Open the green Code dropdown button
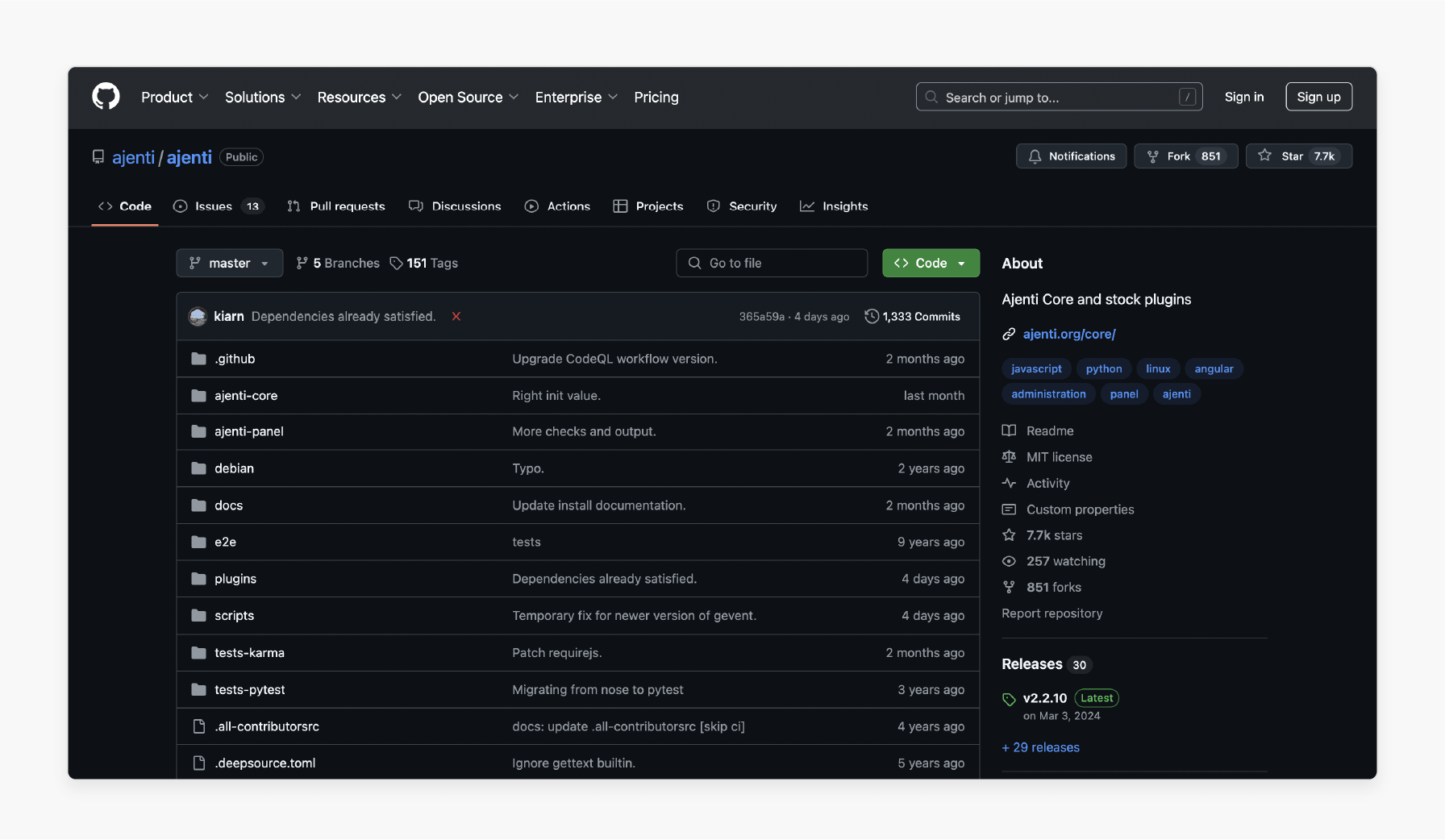This screenshot has width=1445, height=840. pos(931,264)
